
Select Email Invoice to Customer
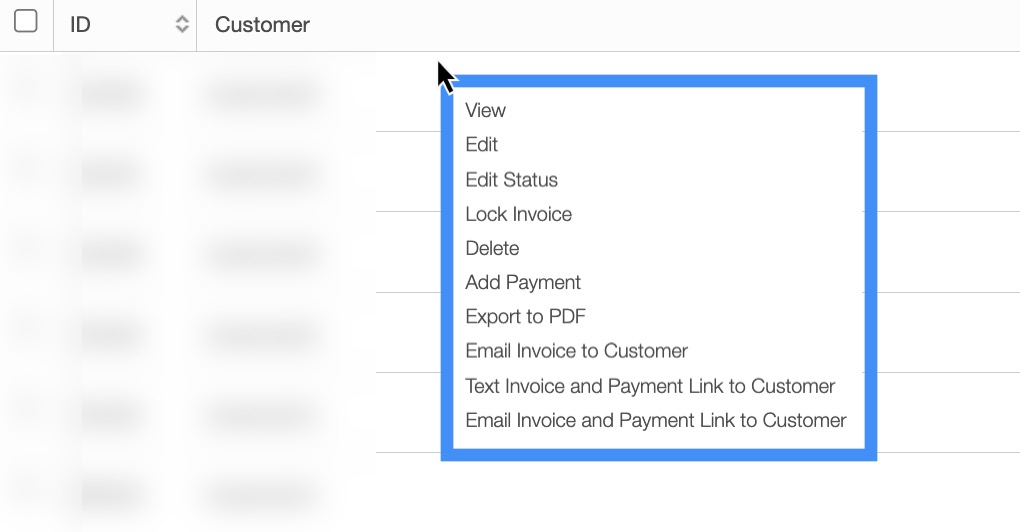pyautogui.click(x=577, y=351)
